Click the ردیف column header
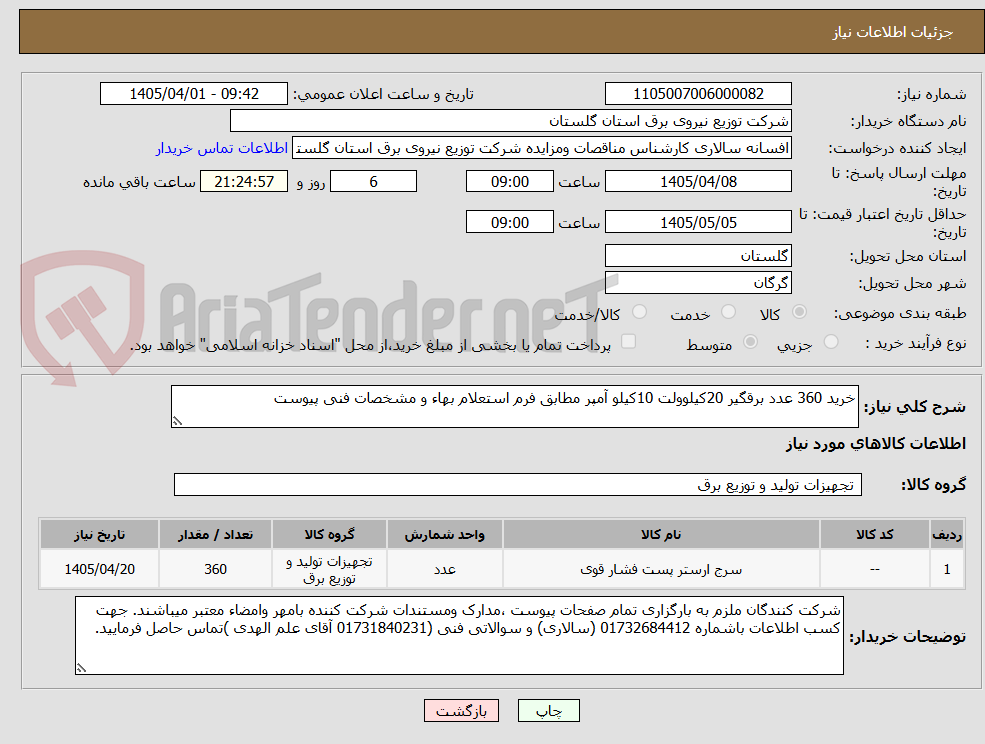This screenshot has width=985, height=744. (947, 534)
